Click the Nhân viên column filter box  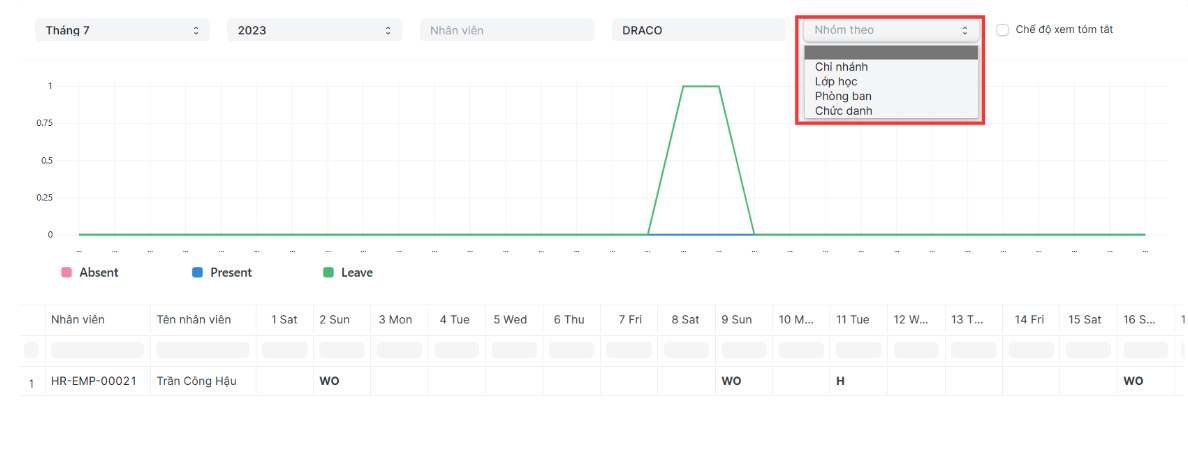(97, 350)
